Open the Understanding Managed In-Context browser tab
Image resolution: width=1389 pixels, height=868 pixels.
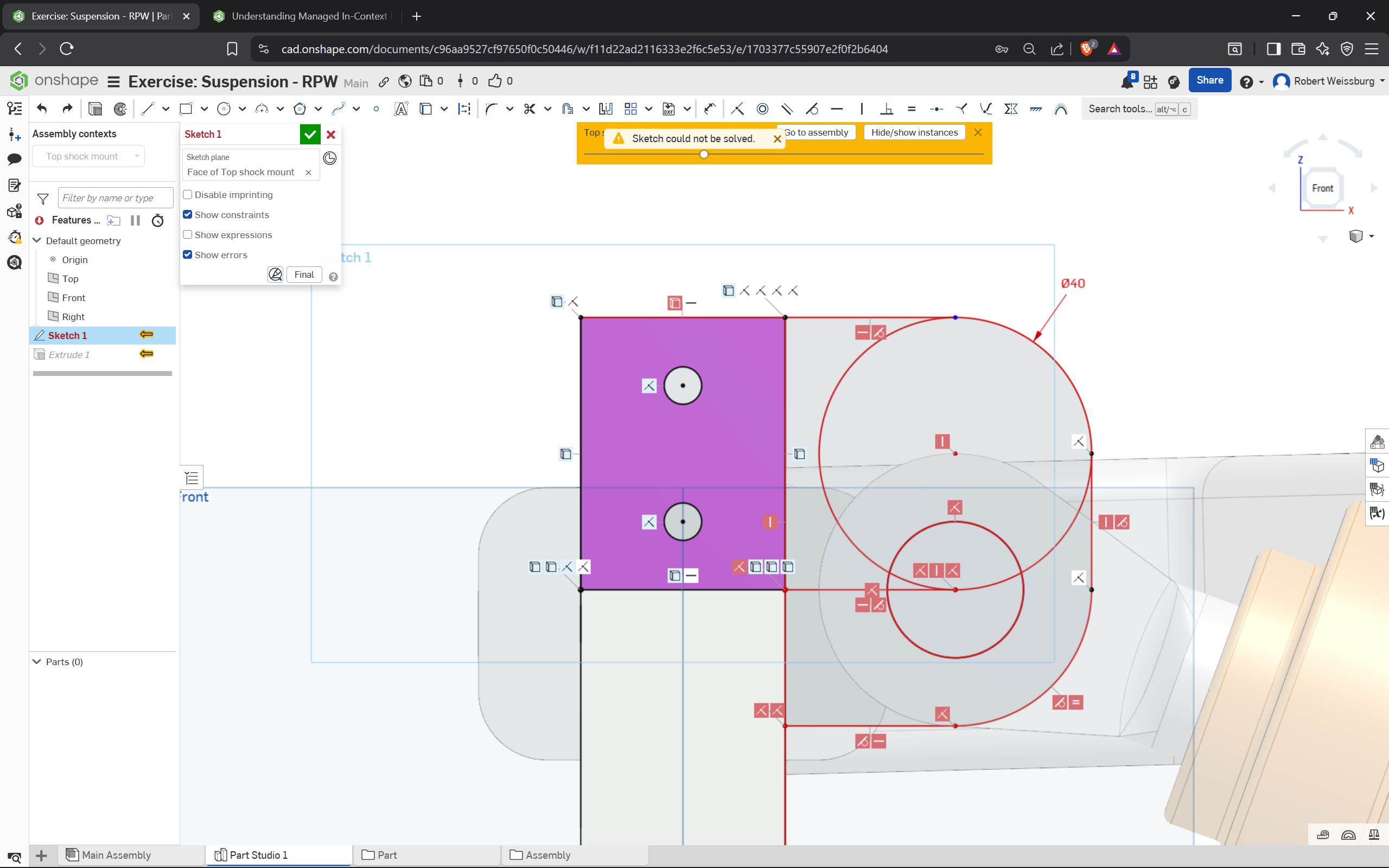tap(309, 16)
